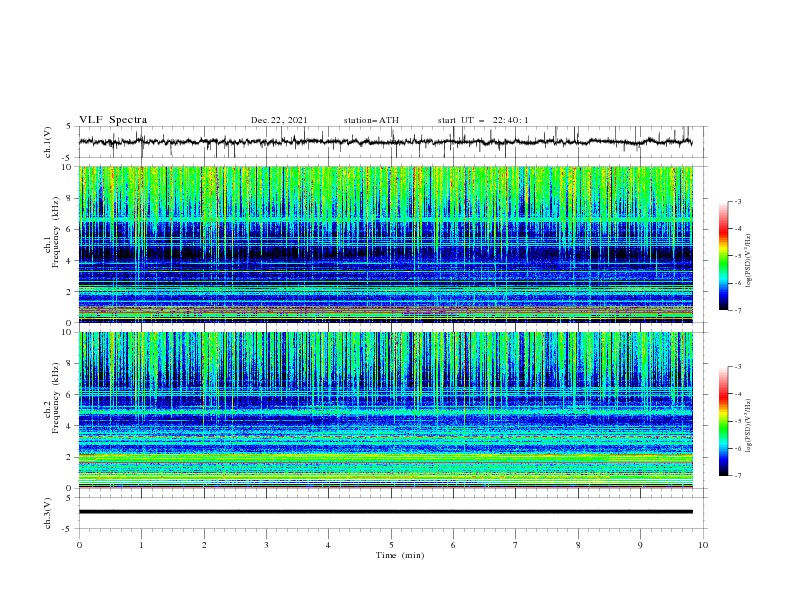792x612 pixels.
Task: Select the "Dec. 22, 2021" date text
Action: (x=279, y=120)
